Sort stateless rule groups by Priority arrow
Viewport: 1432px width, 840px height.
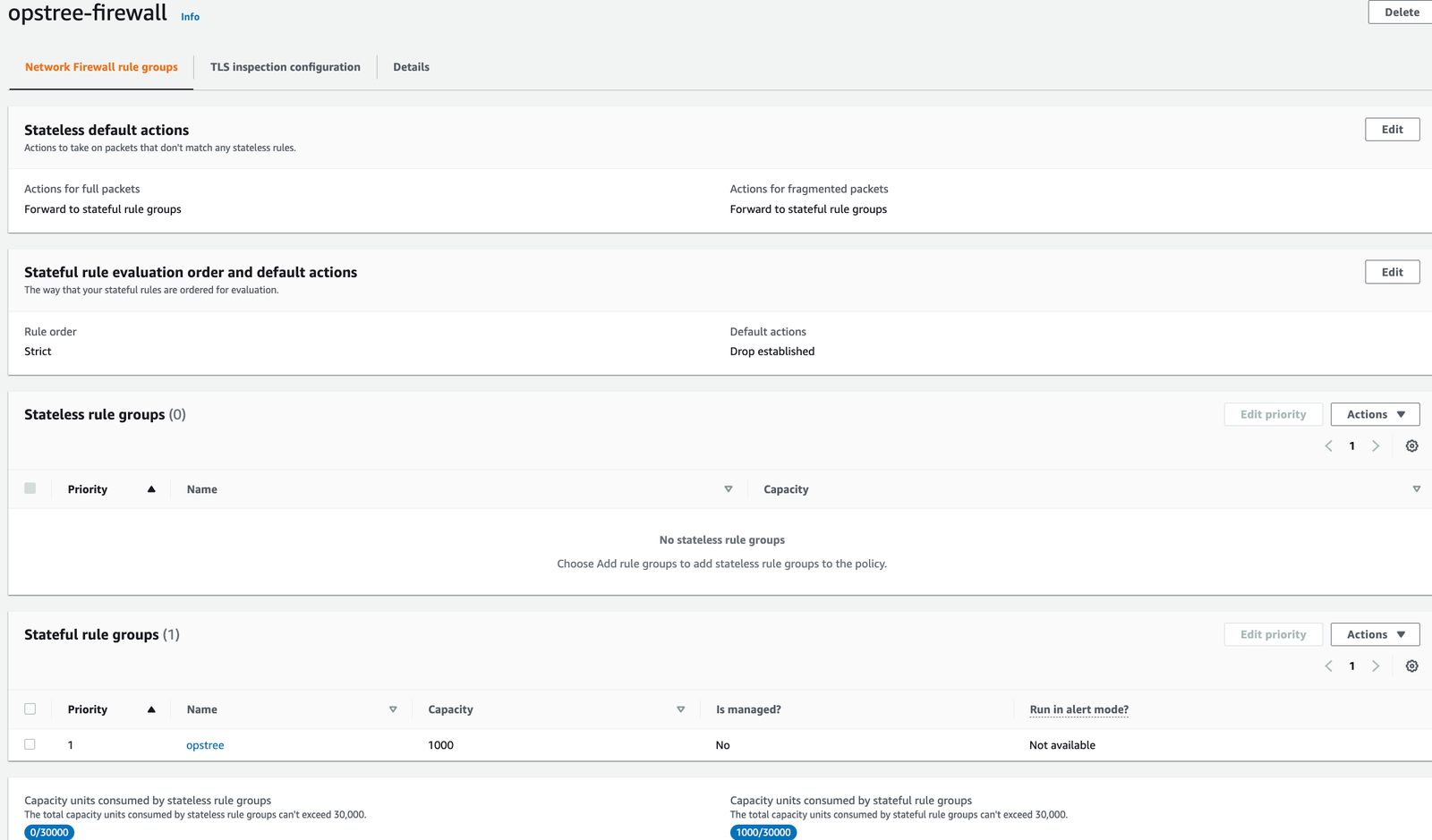[151, 489]
